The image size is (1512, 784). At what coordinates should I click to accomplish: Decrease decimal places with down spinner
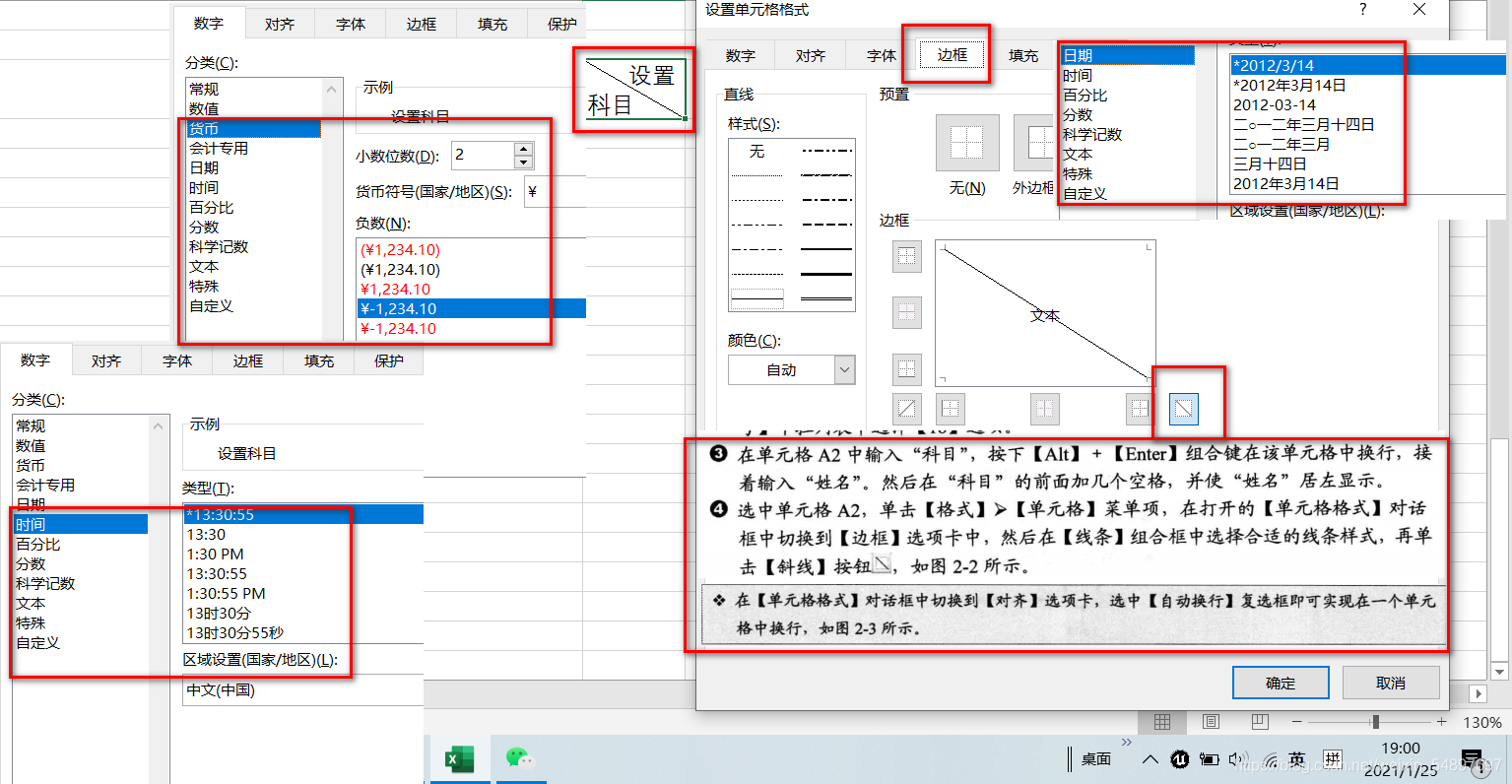pos(523,162)
